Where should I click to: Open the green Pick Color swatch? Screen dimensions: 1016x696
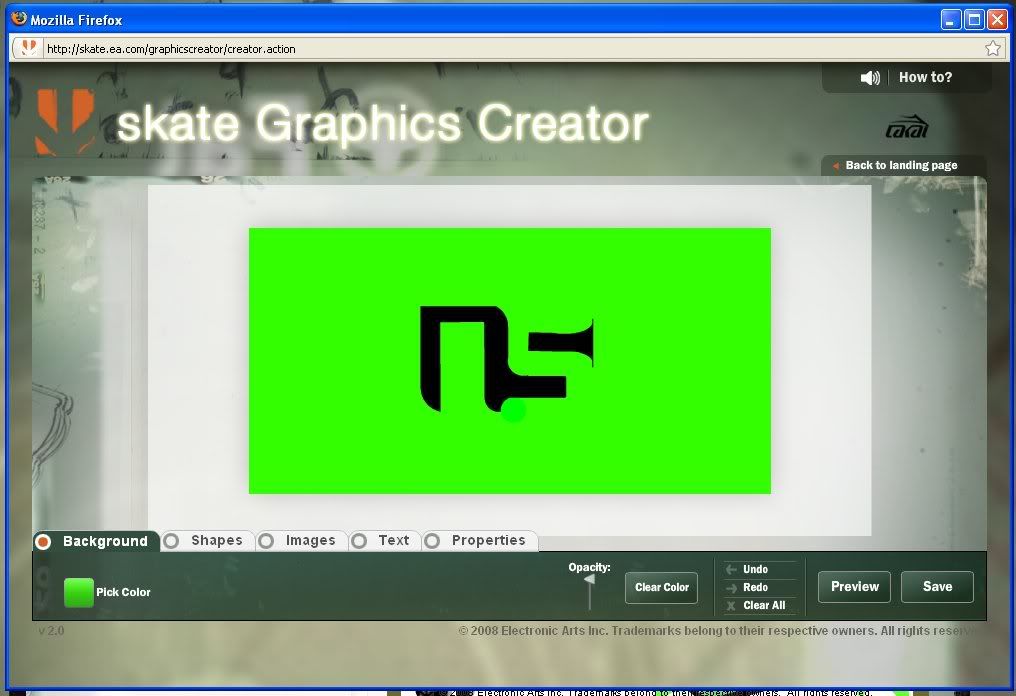79,593
